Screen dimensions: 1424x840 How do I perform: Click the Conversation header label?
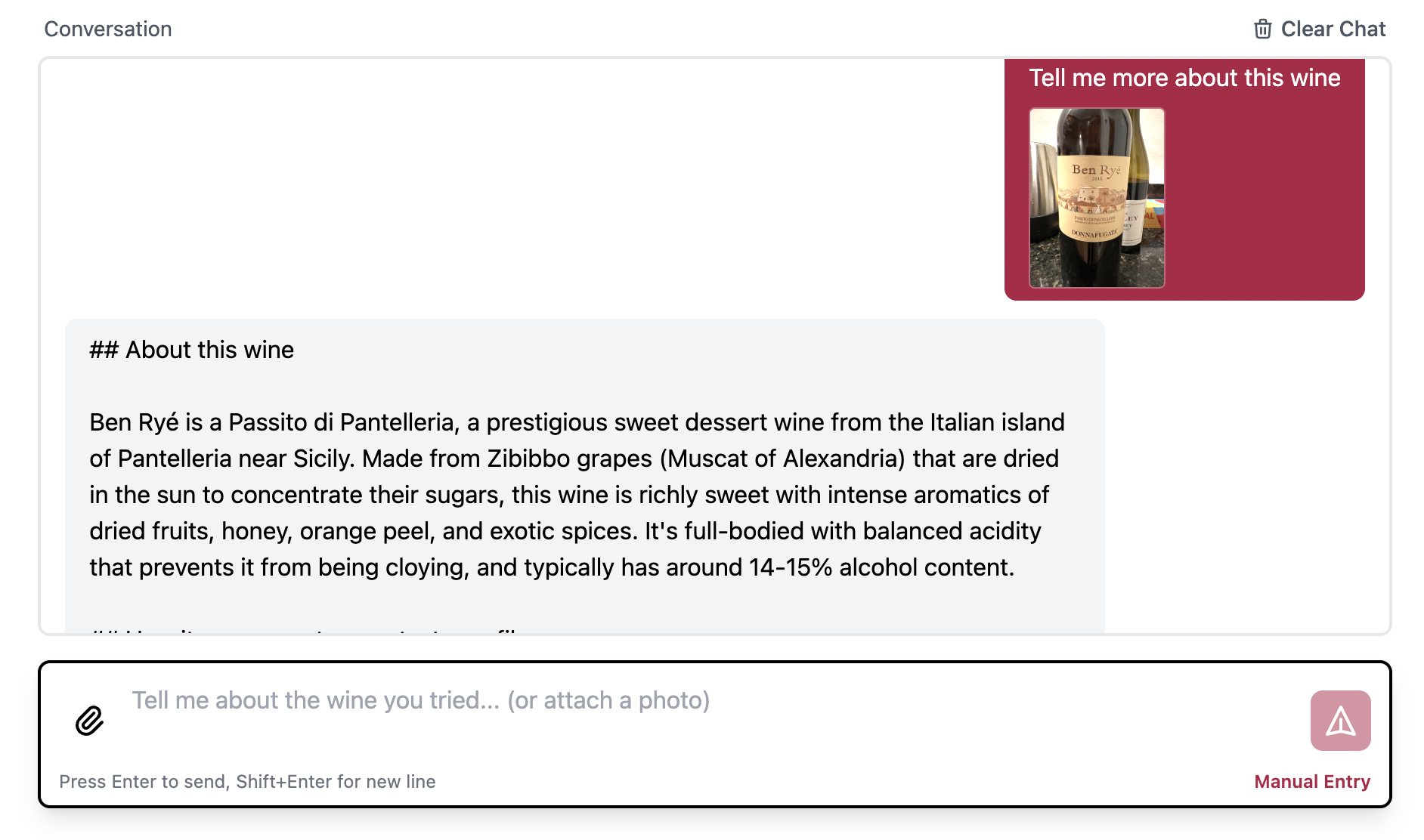point(108,29)
